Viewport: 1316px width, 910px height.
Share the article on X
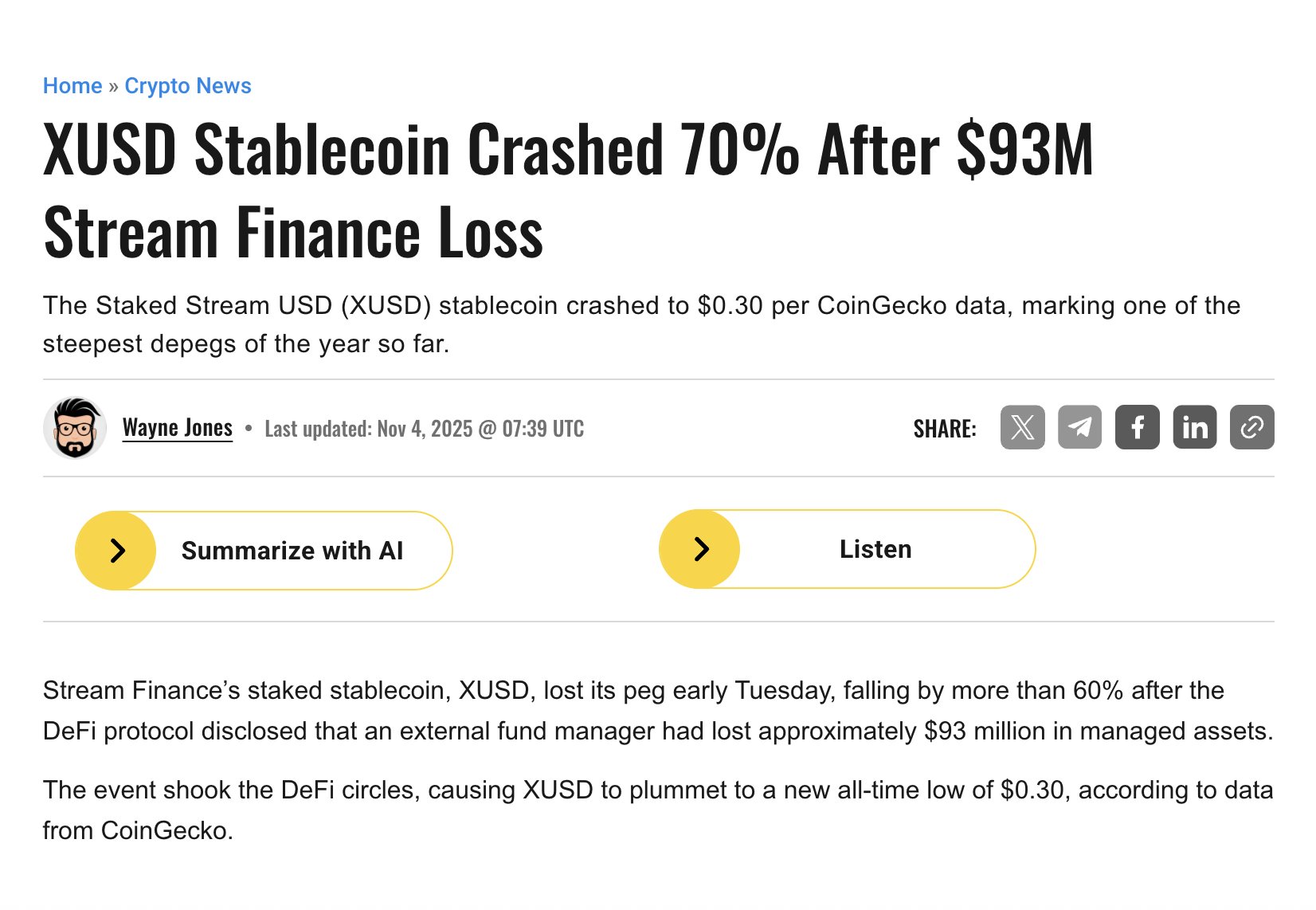click(x=1022, y=427)
